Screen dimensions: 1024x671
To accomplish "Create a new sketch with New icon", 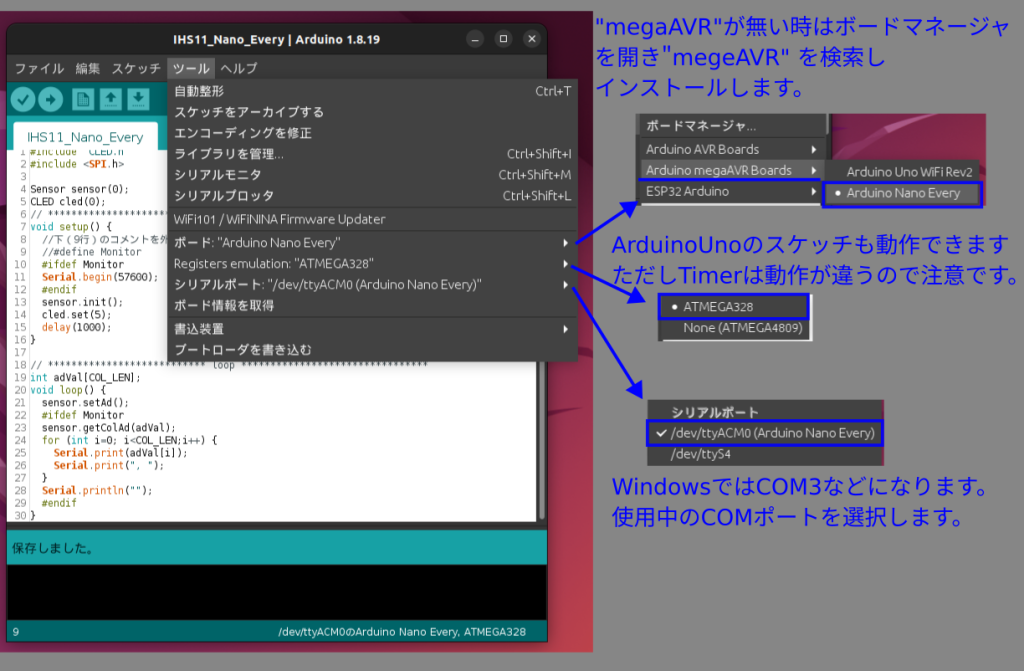I will (83, 99).
